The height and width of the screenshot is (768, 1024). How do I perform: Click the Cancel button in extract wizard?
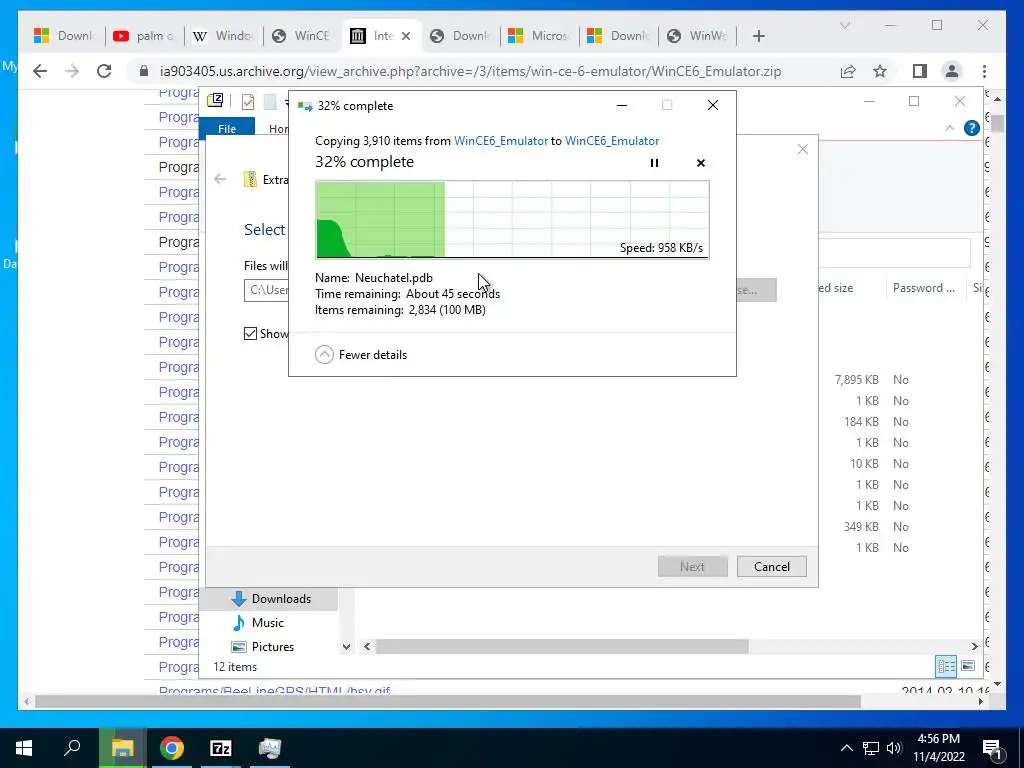pyautogui.click(x=771, y=567)
